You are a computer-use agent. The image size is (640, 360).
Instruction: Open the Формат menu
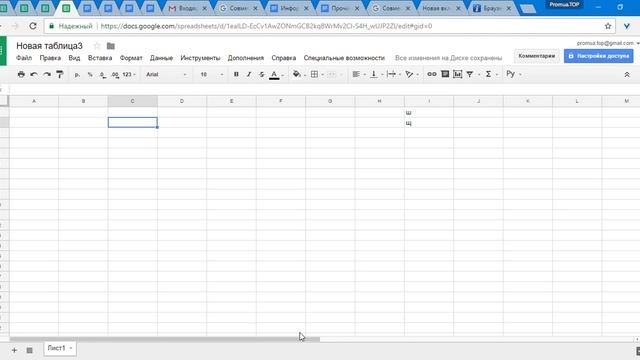click(131, 58)
